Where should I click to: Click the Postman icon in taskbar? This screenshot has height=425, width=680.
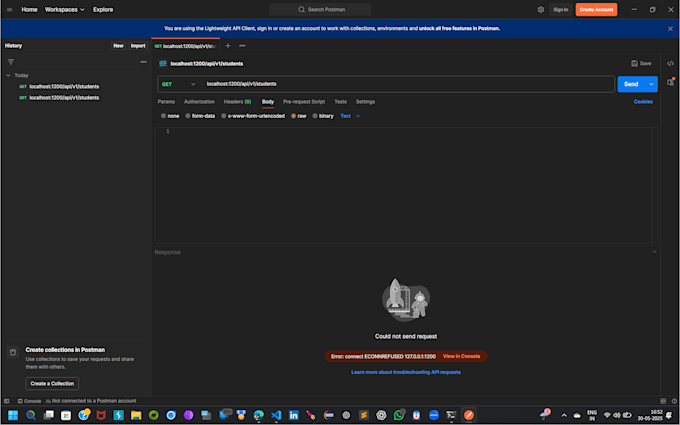point(469,415)
